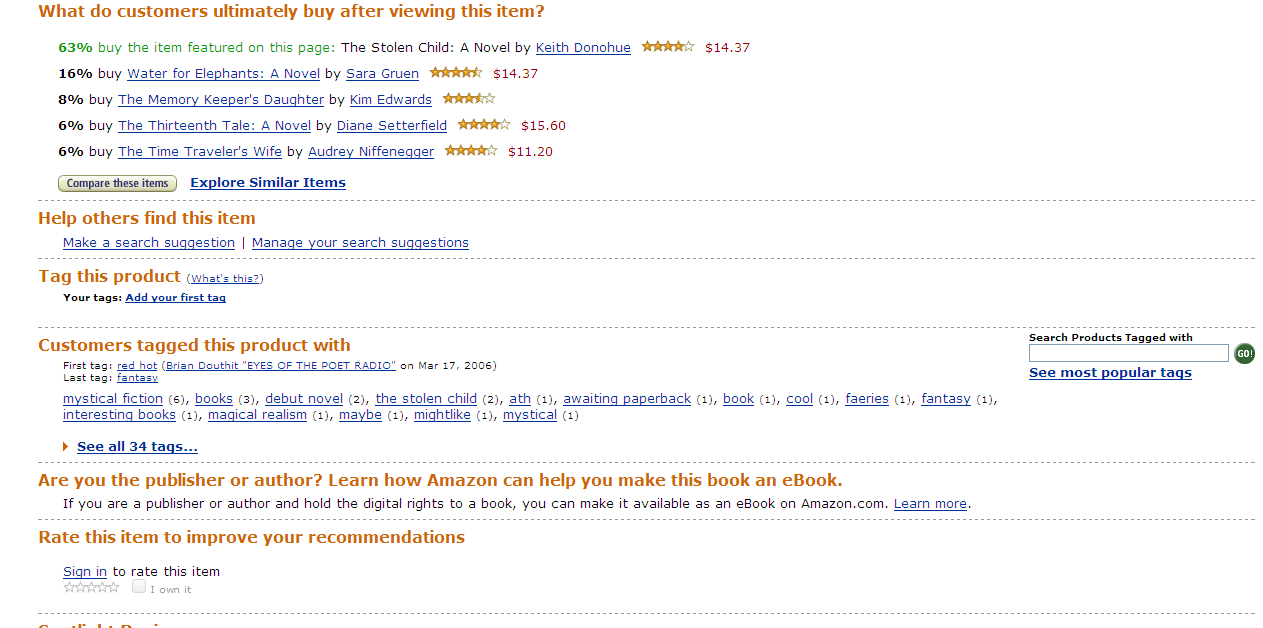Click star rating for The Time Traveler's Wife

(471, 150)
